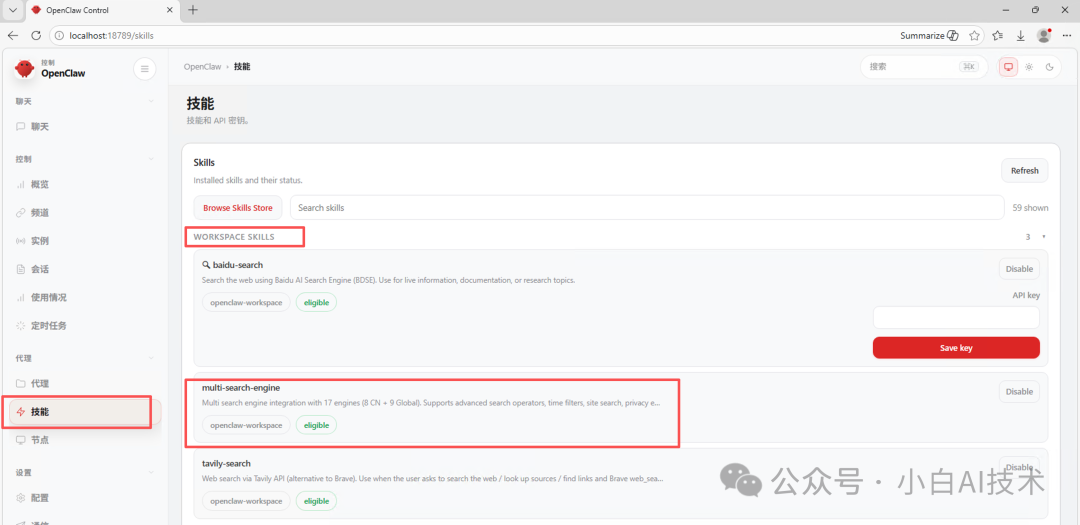The image size is (1080, 525).
Task: Open the browser downloads icon
Action: point(1021,35)
